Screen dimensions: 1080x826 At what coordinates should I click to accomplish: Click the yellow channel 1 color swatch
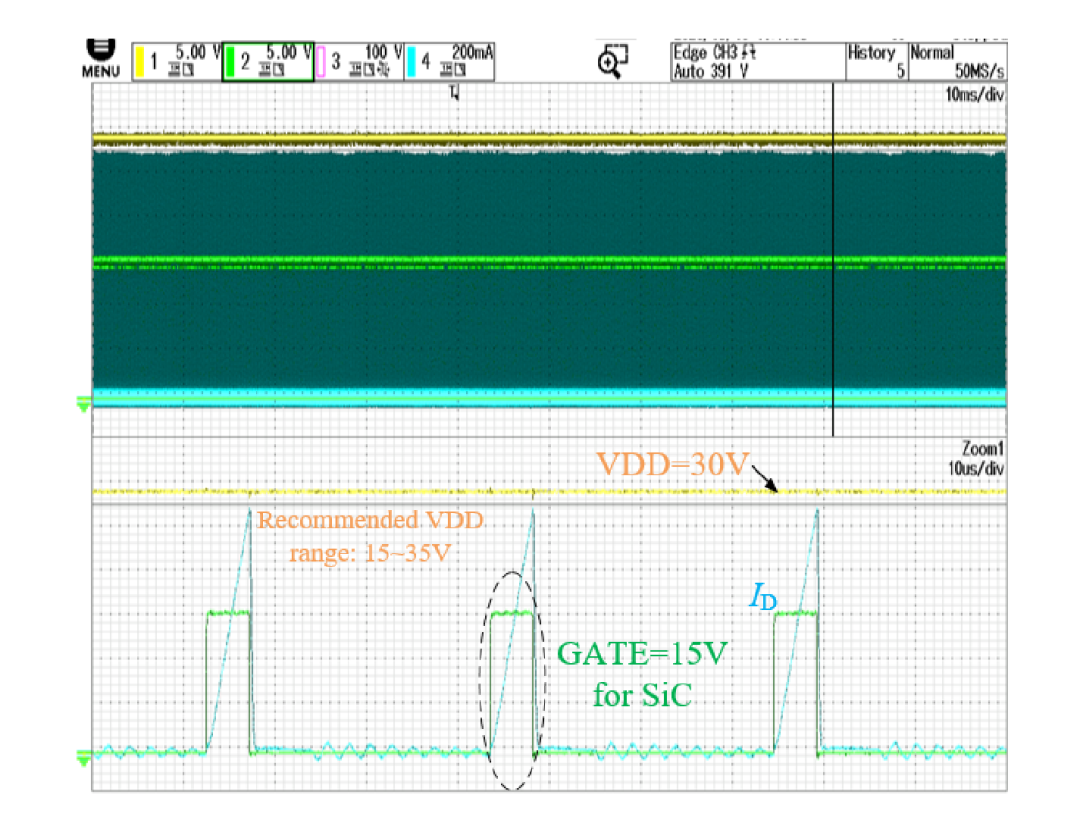[139, 61]
